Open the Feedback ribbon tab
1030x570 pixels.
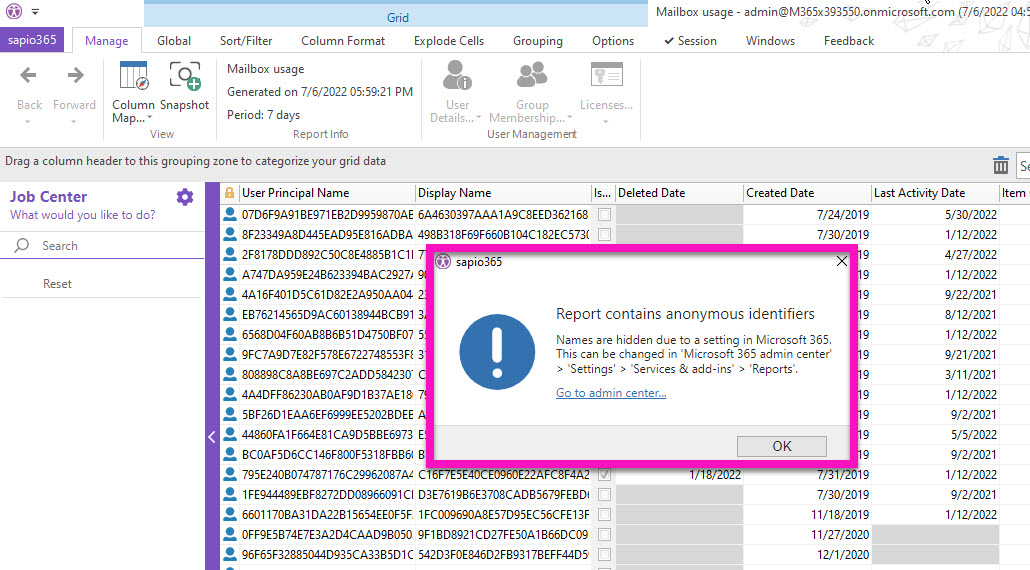[x=849, y=41]
